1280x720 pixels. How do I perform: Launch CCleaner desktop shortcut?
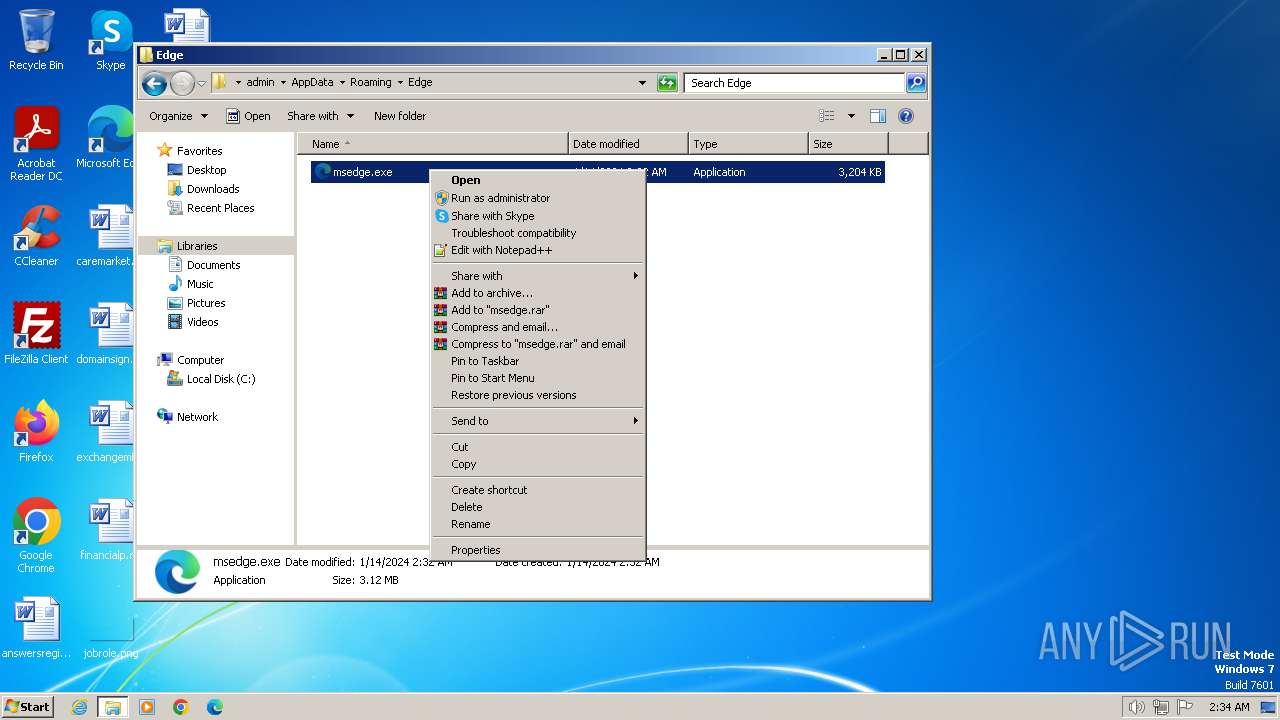[36, 236]
